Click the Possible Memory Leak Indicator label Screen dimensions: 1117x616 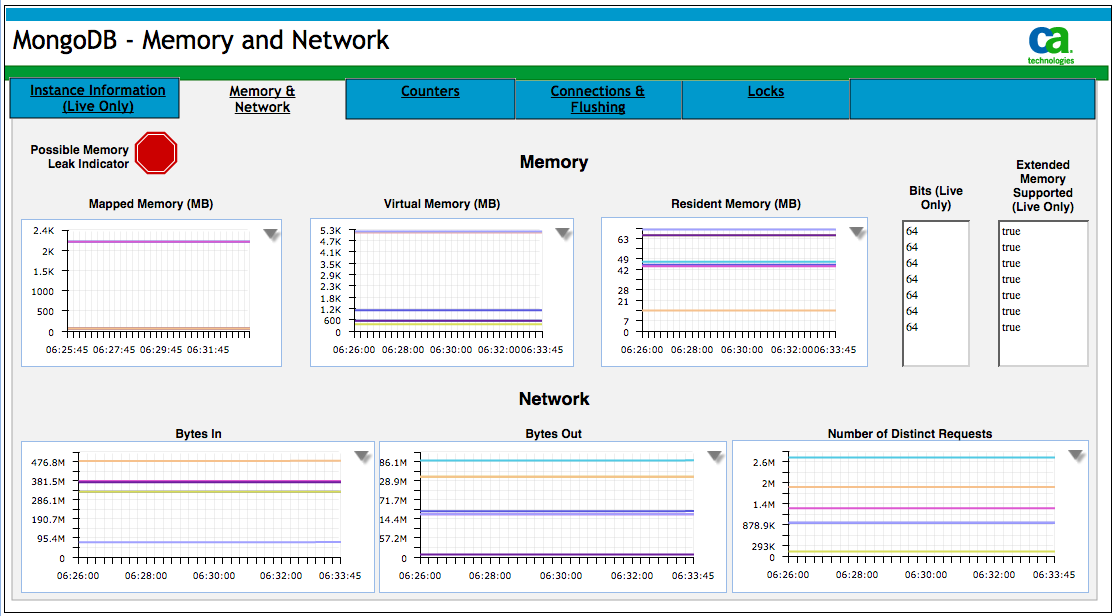(80, 157)
